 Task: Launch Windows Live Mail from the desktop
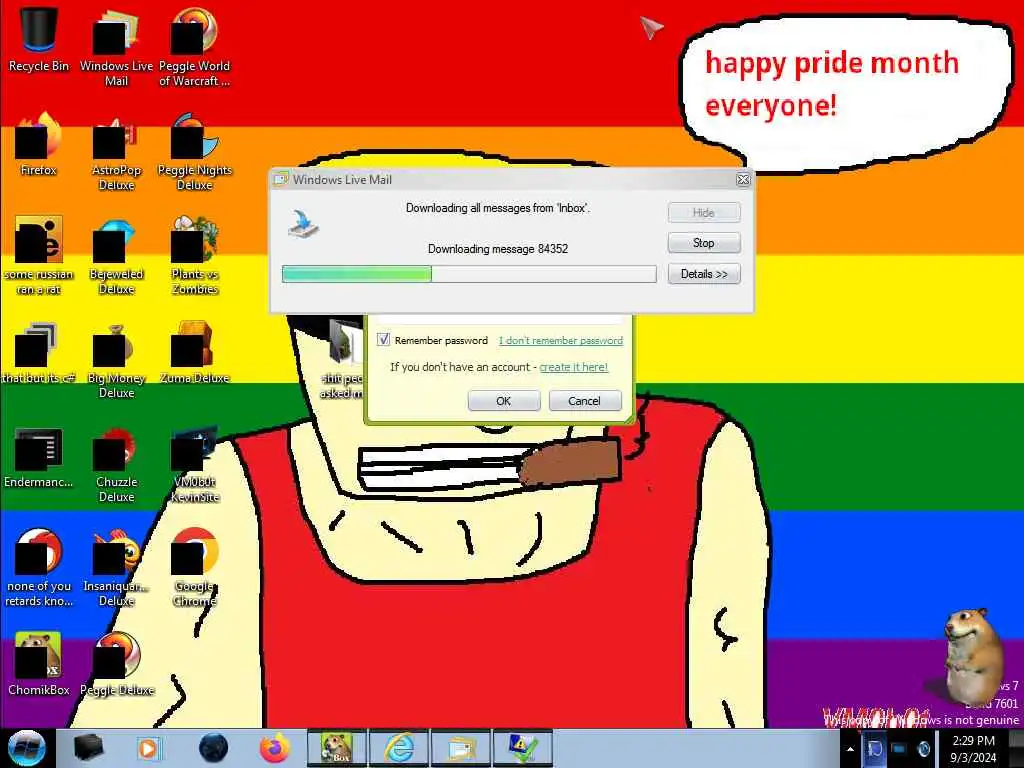click(116, 46)
